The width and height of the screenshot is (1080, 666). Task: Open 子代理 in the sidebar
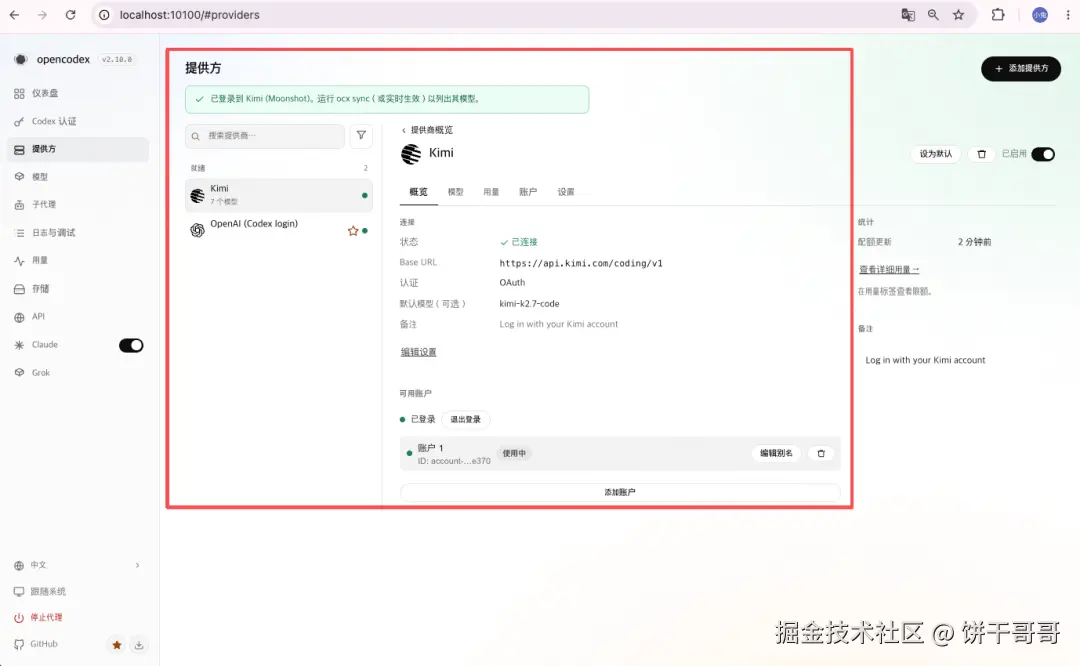click(77, 205)
